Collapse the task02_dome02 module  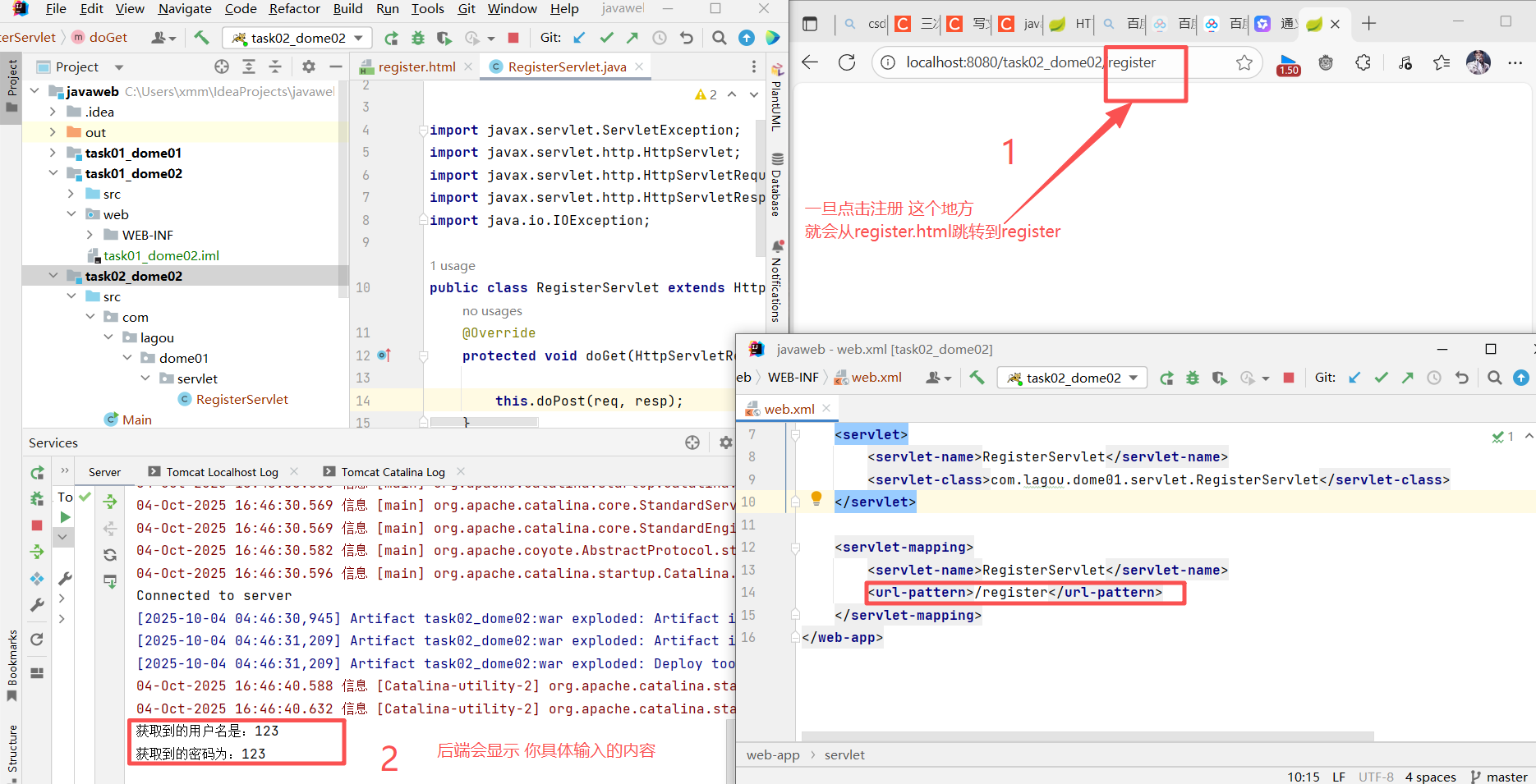tap(53, 276)
